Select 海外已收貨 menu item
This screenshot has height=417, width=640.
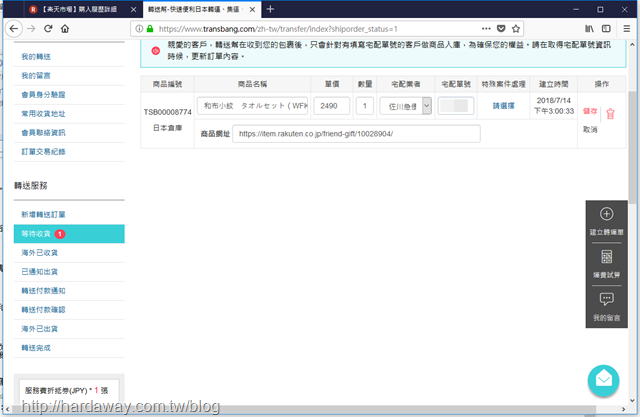[40, 253]
